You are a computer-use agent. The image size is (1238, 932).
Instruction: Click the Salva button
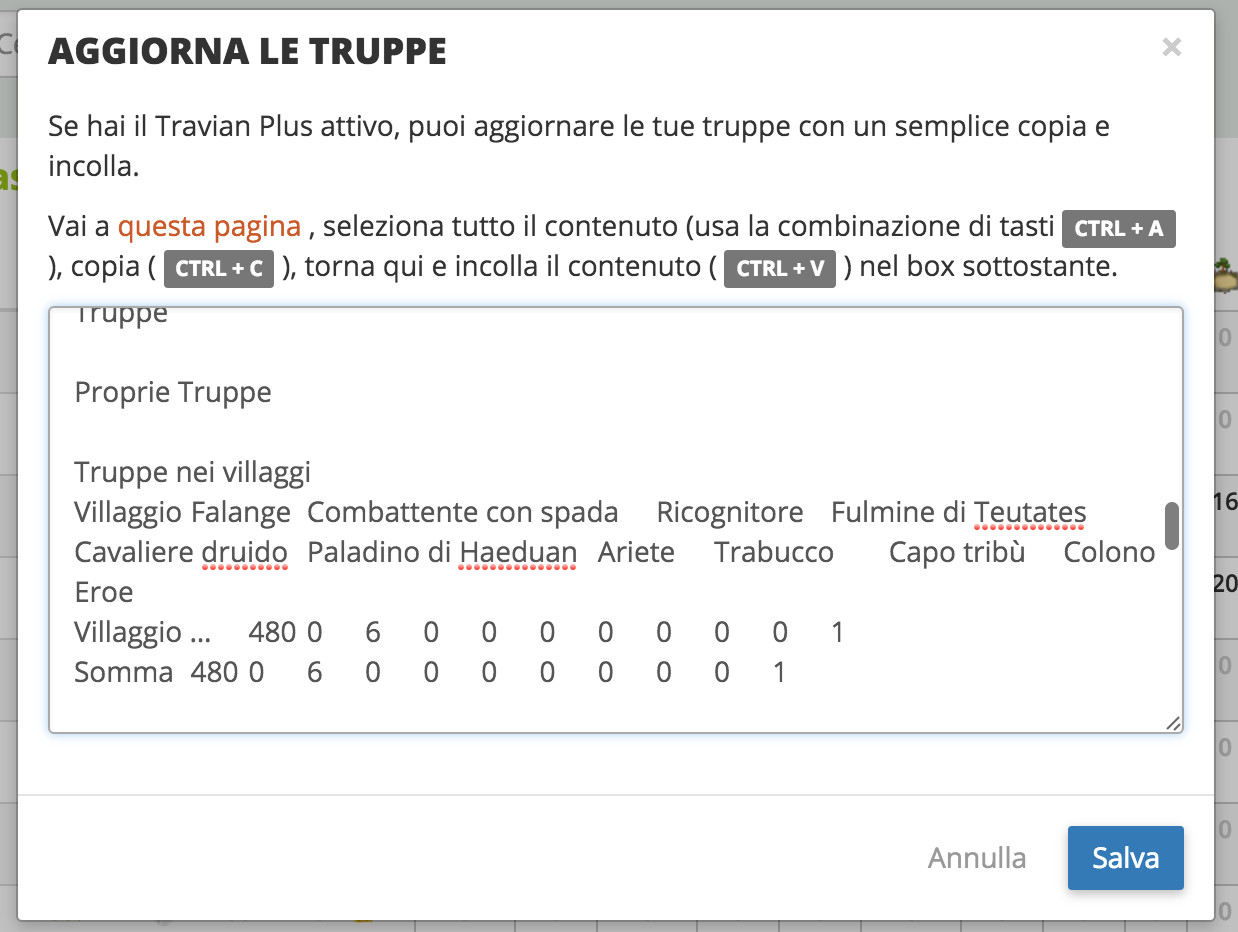coord(1125,858)
